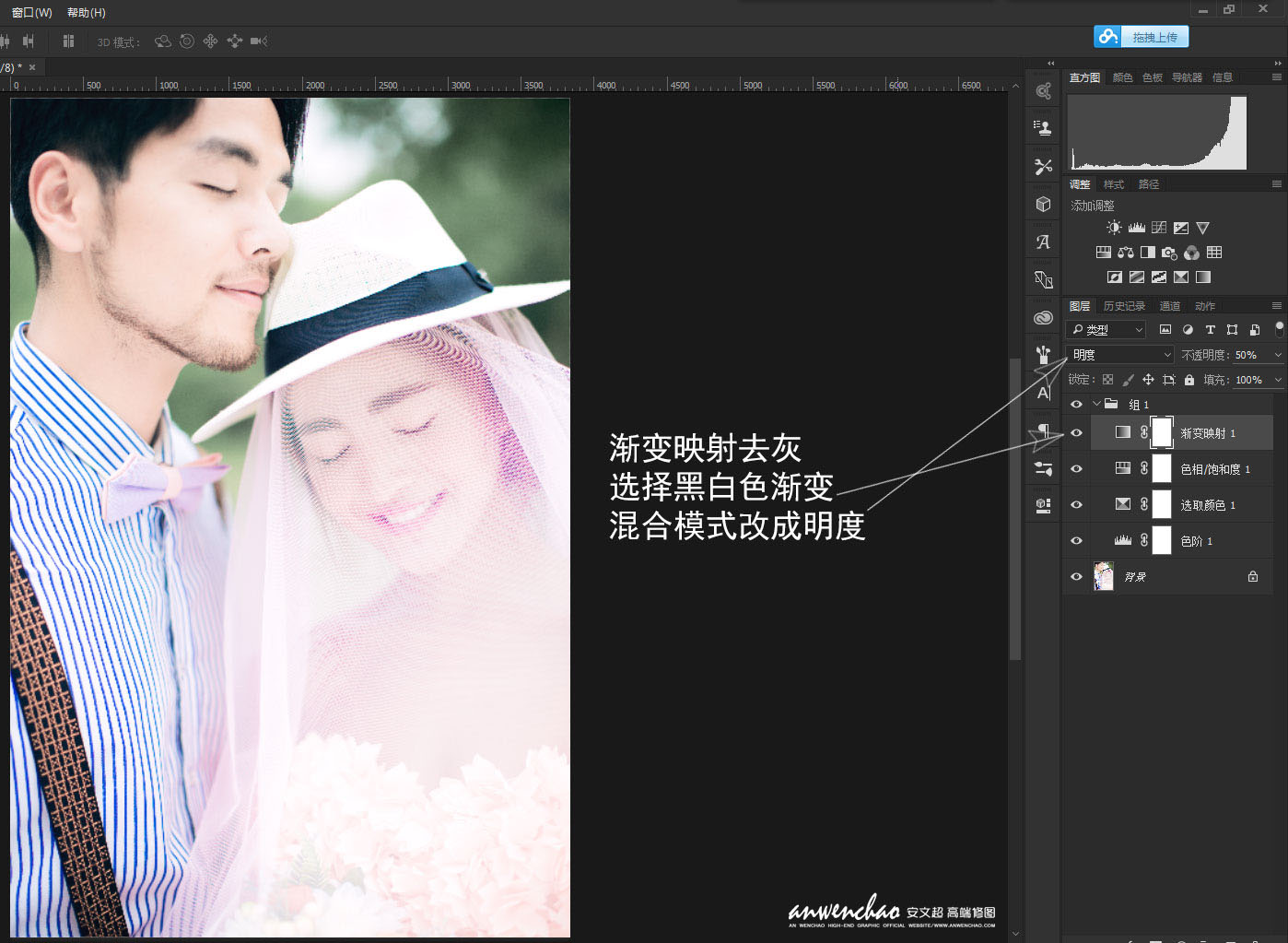
Task: Add a Selective Color adjustment from Adjustments panel
Action: [x=1181, y=277]
